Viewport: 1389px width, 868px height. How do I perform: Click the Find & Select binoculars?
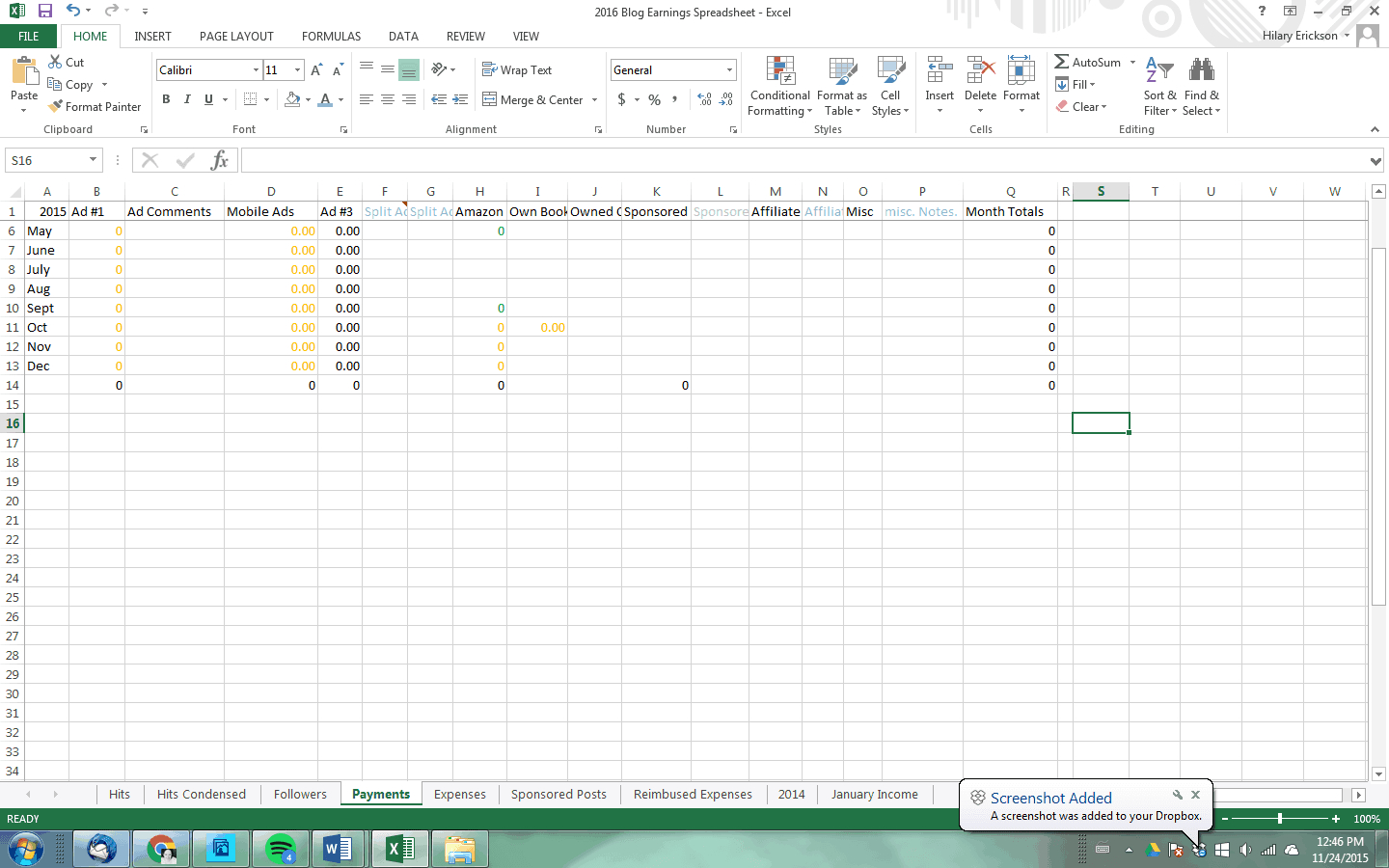(x=1201, y=71)
